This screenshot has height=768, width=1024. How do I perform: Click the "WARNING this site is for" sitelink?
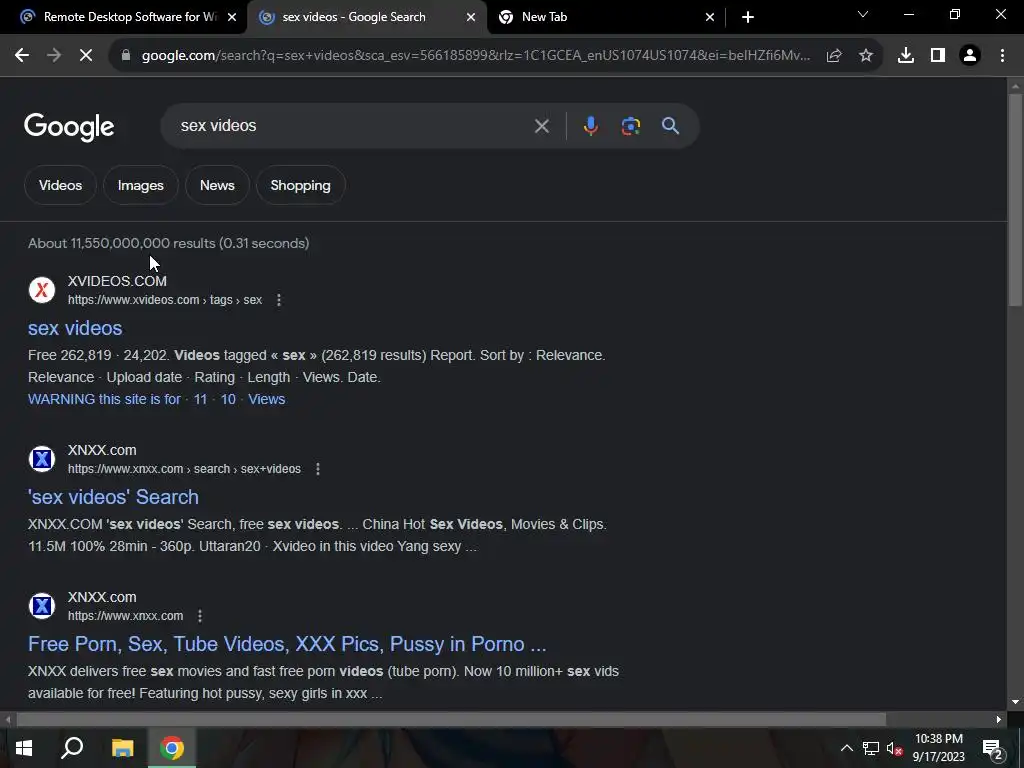pyautogui.click(x=104, y=399)
